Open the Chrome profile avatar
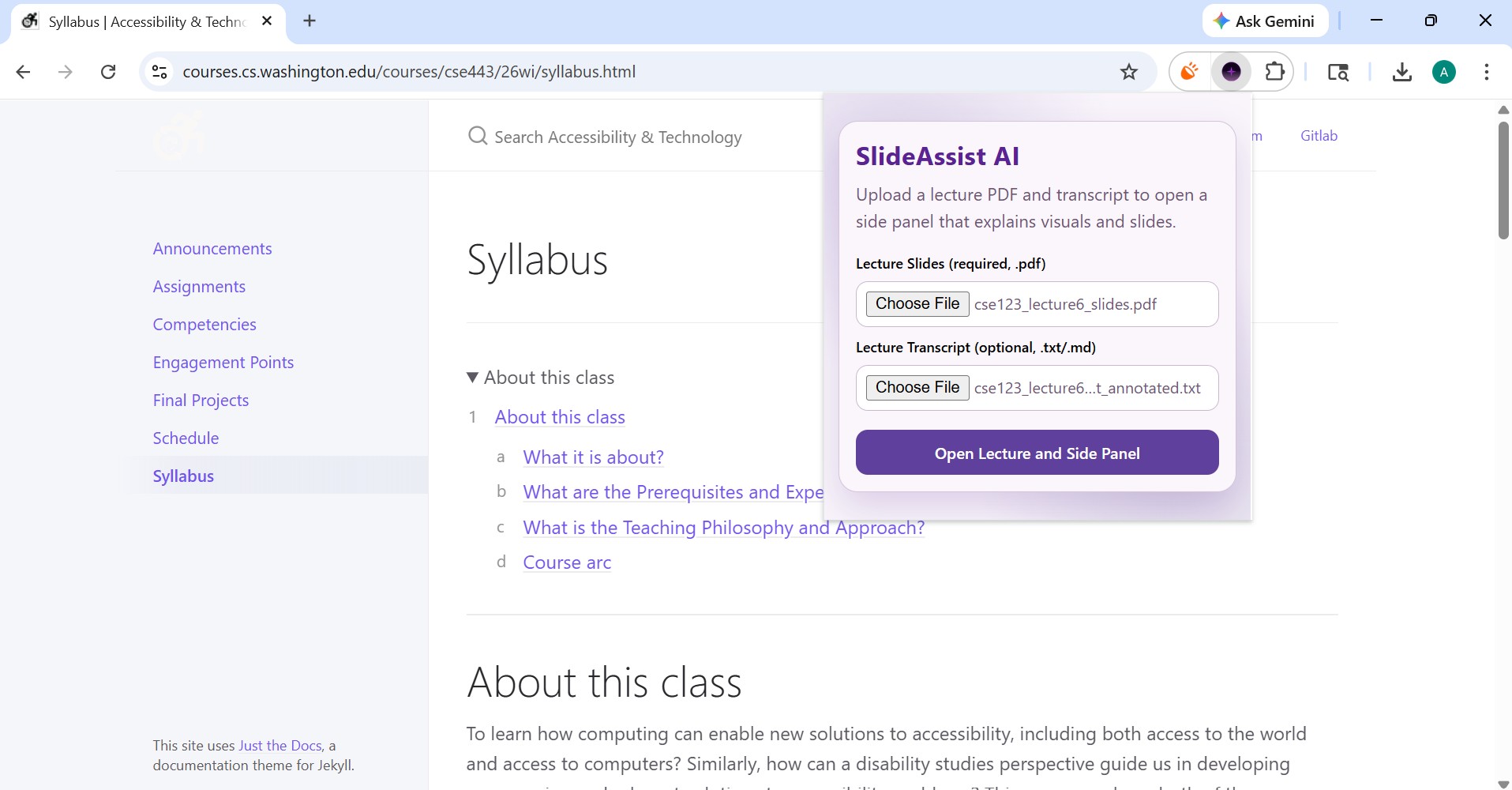Image resolution: width=1512 pixels, height=790 pixels. (1444, 71)
